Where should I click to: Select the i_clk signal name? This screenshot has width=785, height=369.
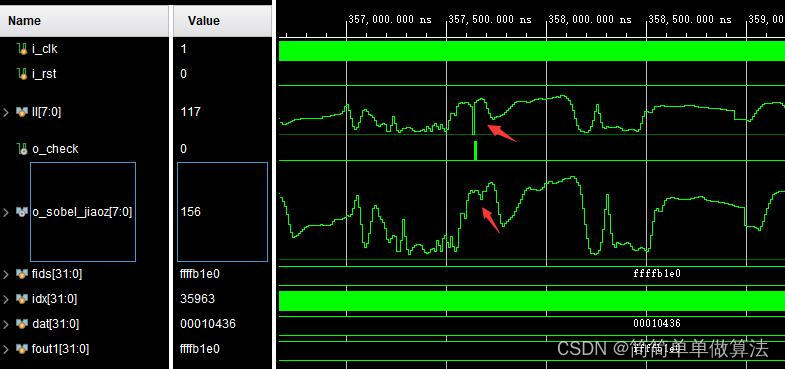point(45,49)
